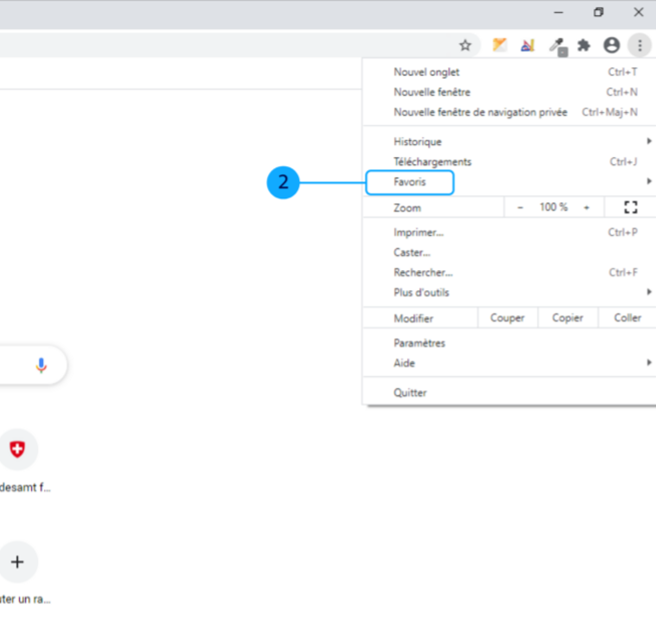Decrease zoom with the minus button

tap(520, 207)
